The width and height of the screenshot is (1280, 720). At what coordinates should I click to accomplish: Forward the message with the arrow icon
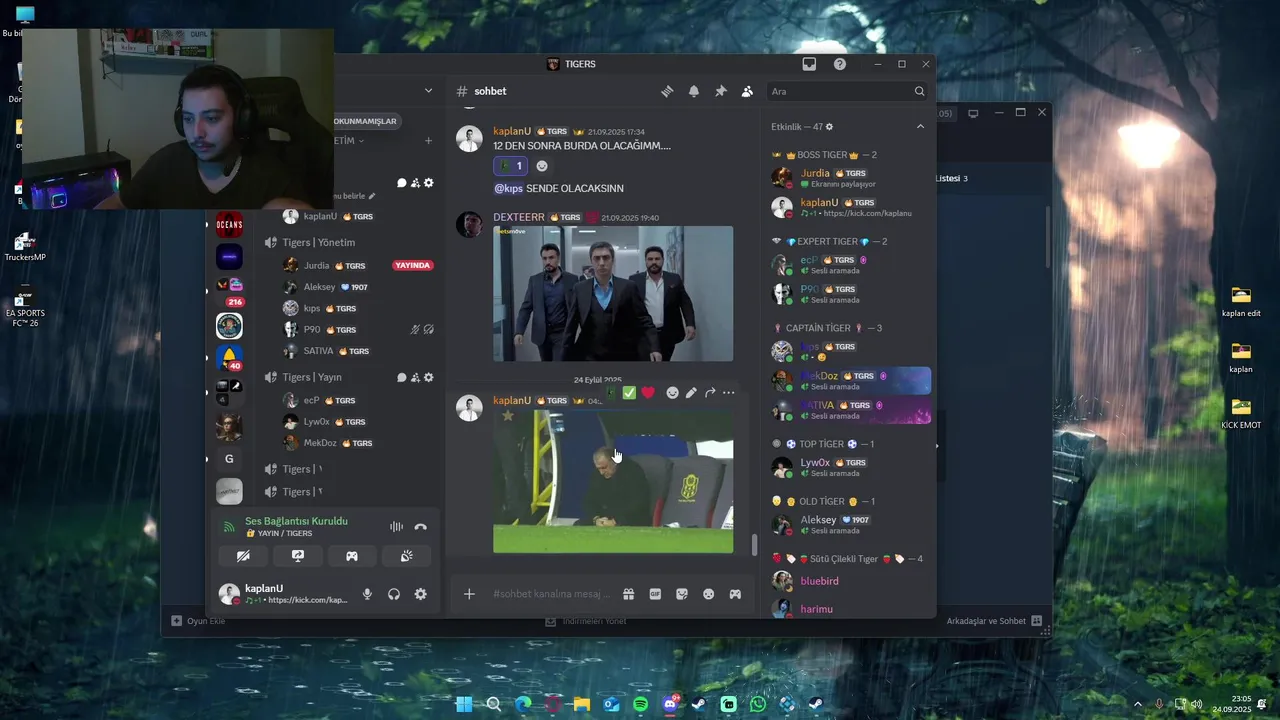pos(710,393)
